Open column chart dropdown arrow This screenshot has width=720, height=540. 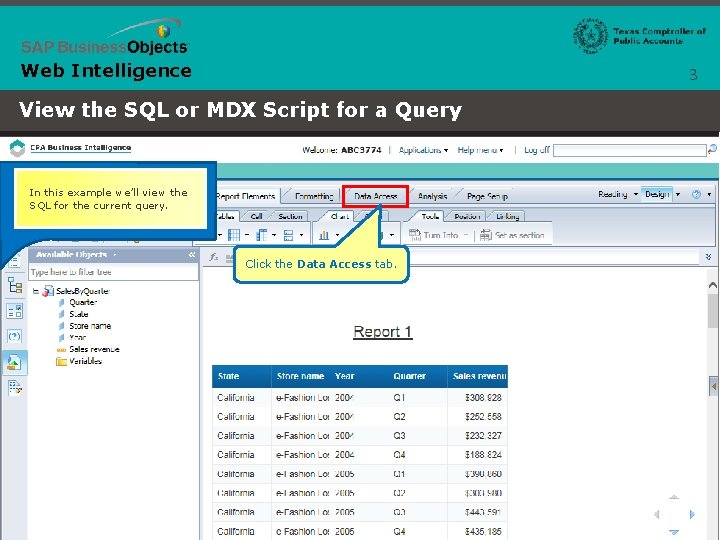(338, 235)
